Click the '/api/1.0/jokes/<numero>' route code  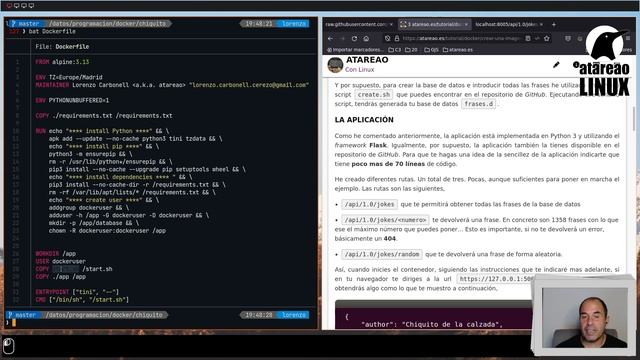click(385, 220)
